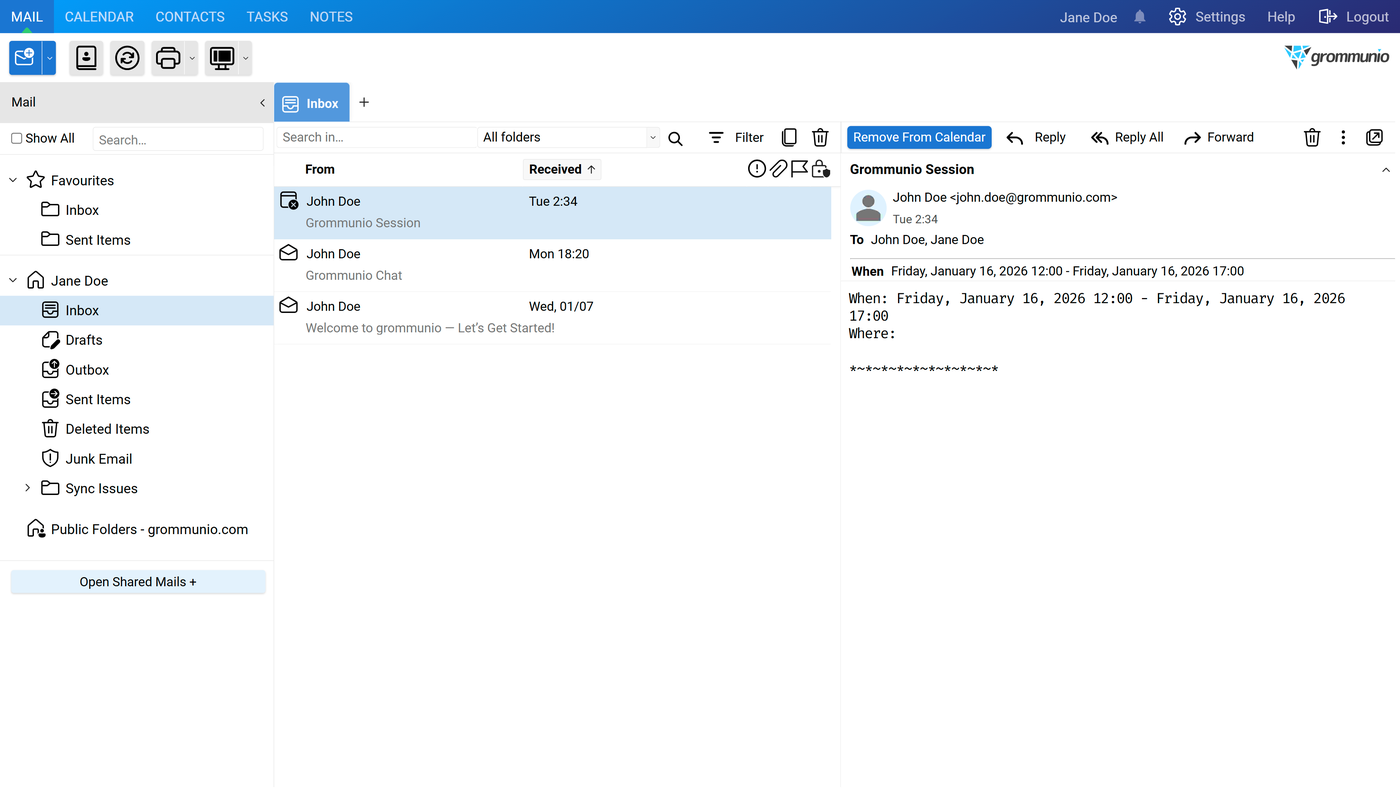Viewport: 1400px width, 788px height.
Task: Open the Help link
Action: point(1281,17)
